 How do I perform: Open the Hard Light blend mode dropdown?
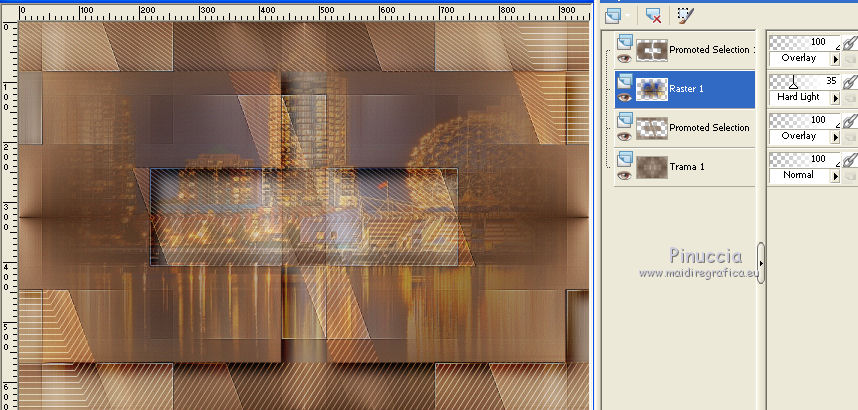[804, 97]
